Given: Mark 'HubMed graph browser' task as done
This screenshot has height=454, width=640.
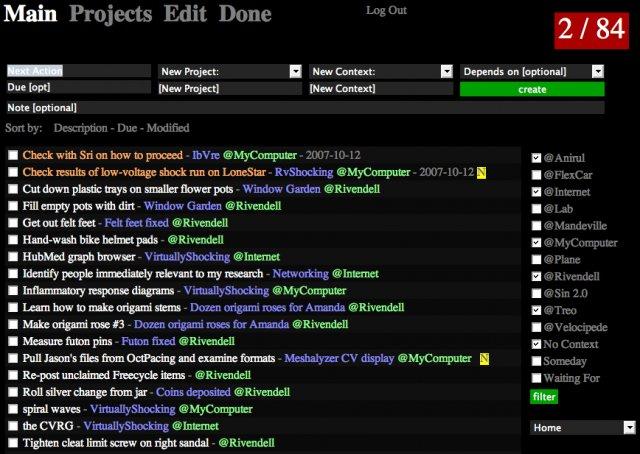Looking at the screenshot, I should (x=13, y=257).
